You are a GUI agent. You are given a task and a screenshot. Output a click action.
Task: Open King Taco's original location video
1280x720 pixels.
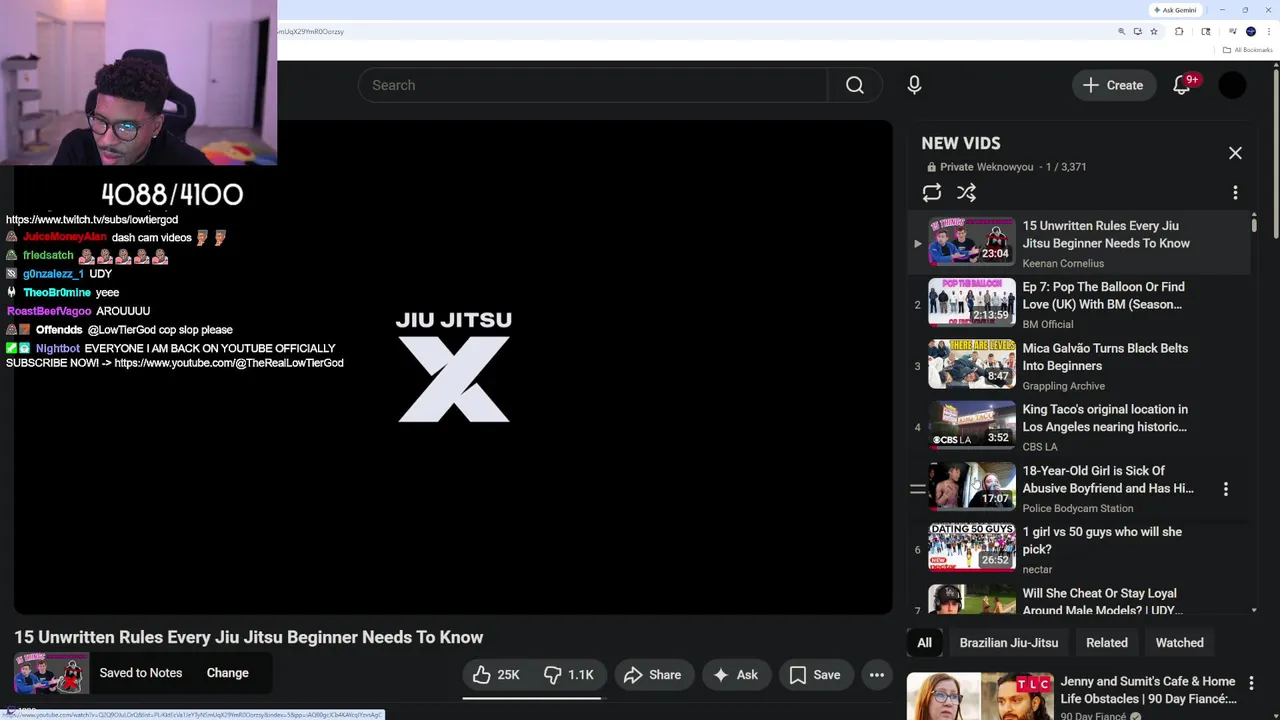(1105, 418)
